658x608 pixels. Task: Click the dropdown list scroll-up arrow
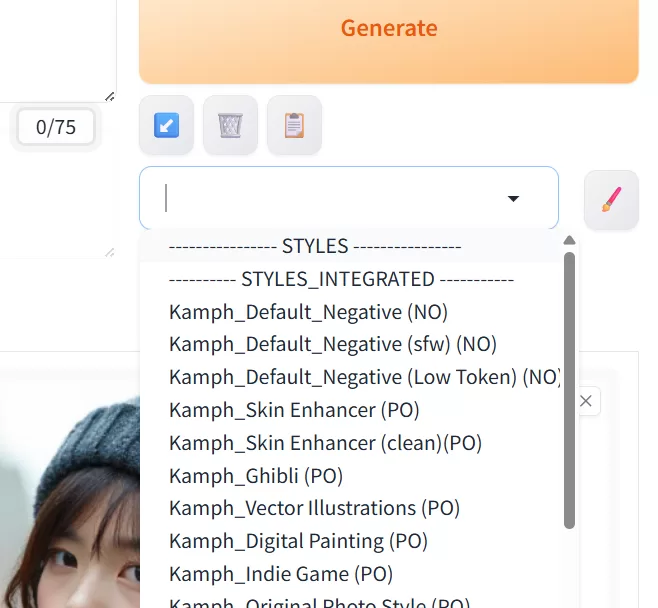(569, 240)
